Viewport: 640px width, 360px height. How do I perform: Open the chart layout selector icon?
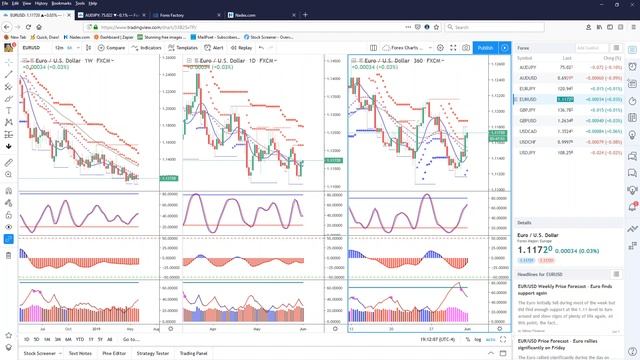373,48
